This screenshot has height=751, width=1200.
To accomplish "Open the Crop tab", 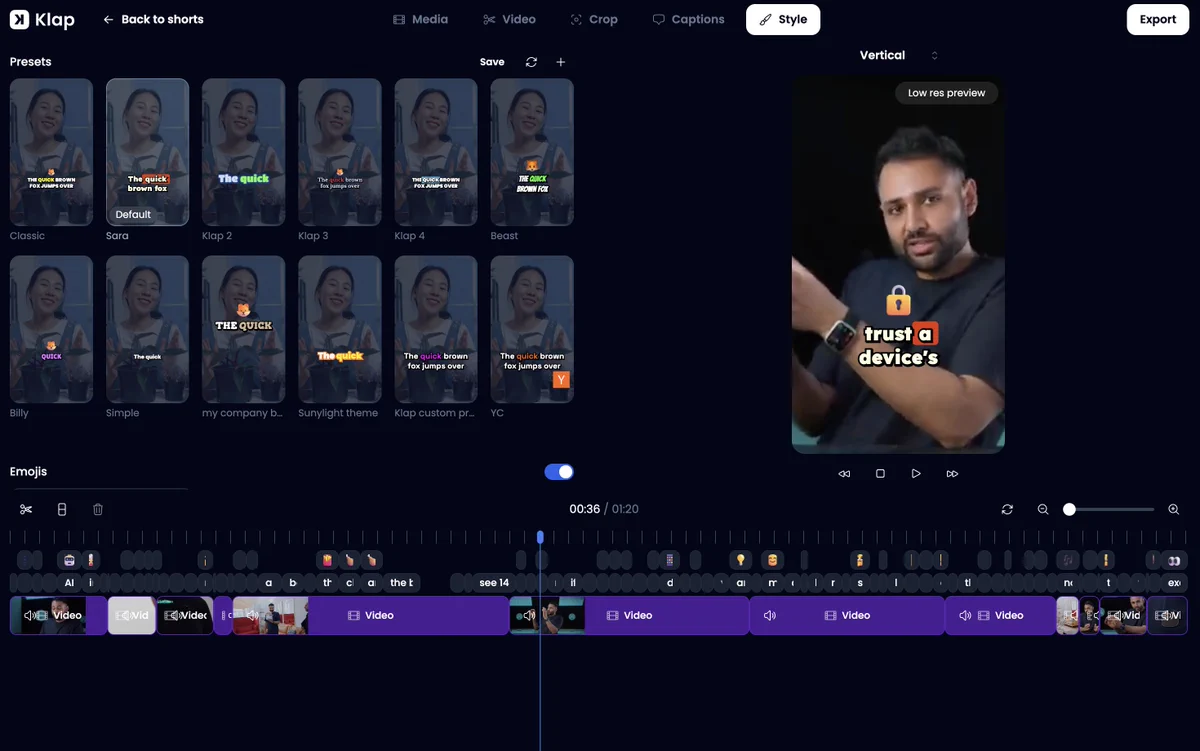I will coord(594,19).
